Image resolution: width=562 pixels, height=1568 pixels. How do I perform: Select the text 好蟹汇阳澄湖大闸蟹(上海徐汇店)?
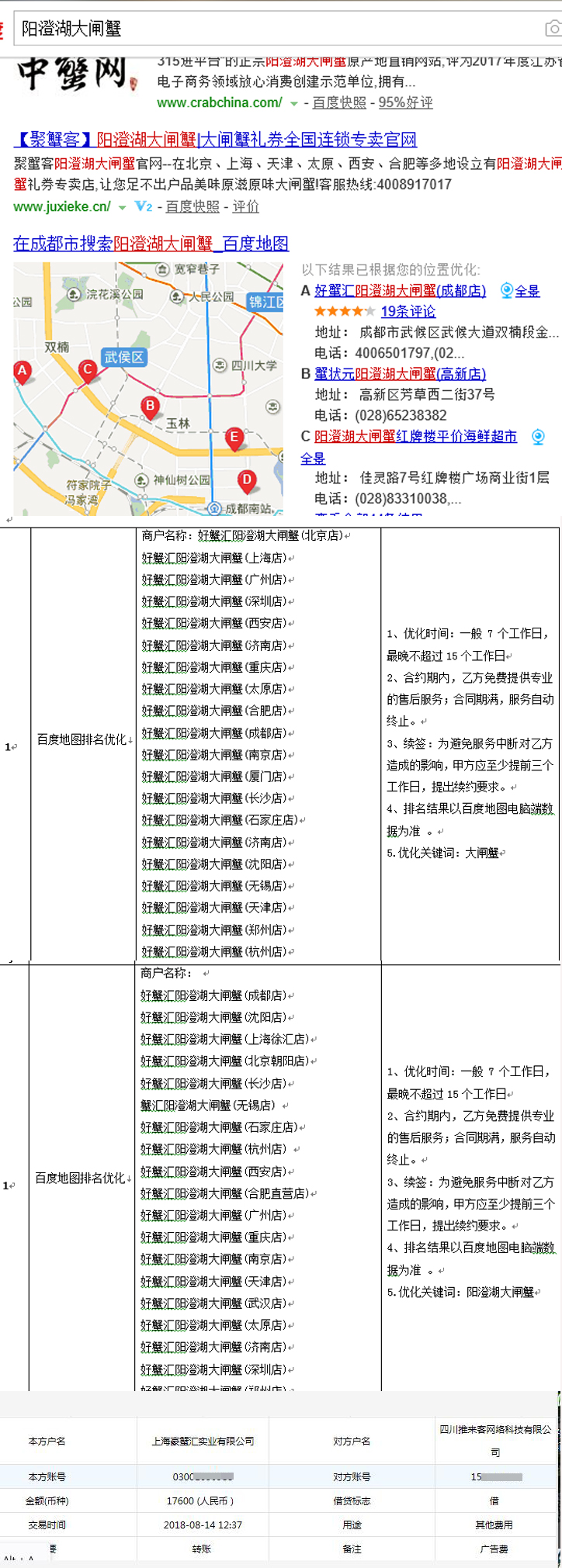(225, 1039)
